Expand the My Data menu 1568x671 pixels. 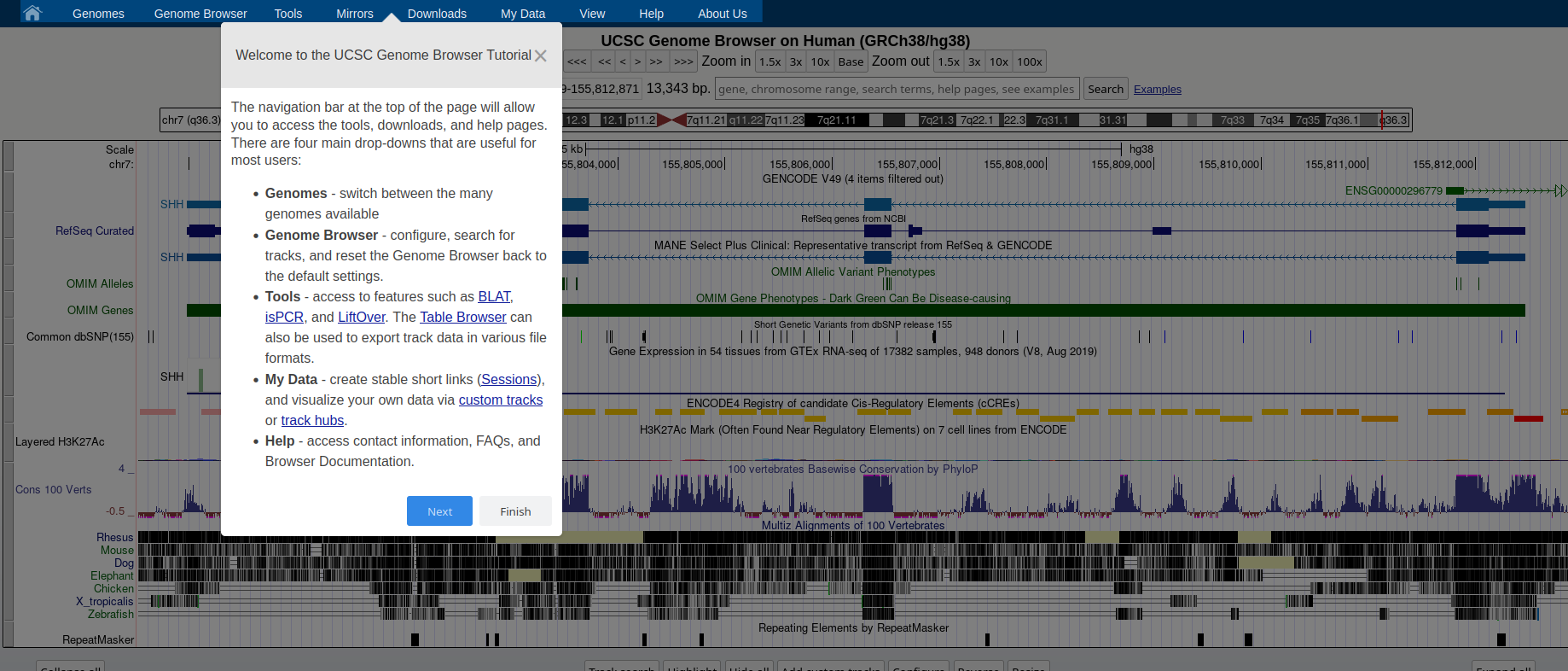tap(522, 14)
